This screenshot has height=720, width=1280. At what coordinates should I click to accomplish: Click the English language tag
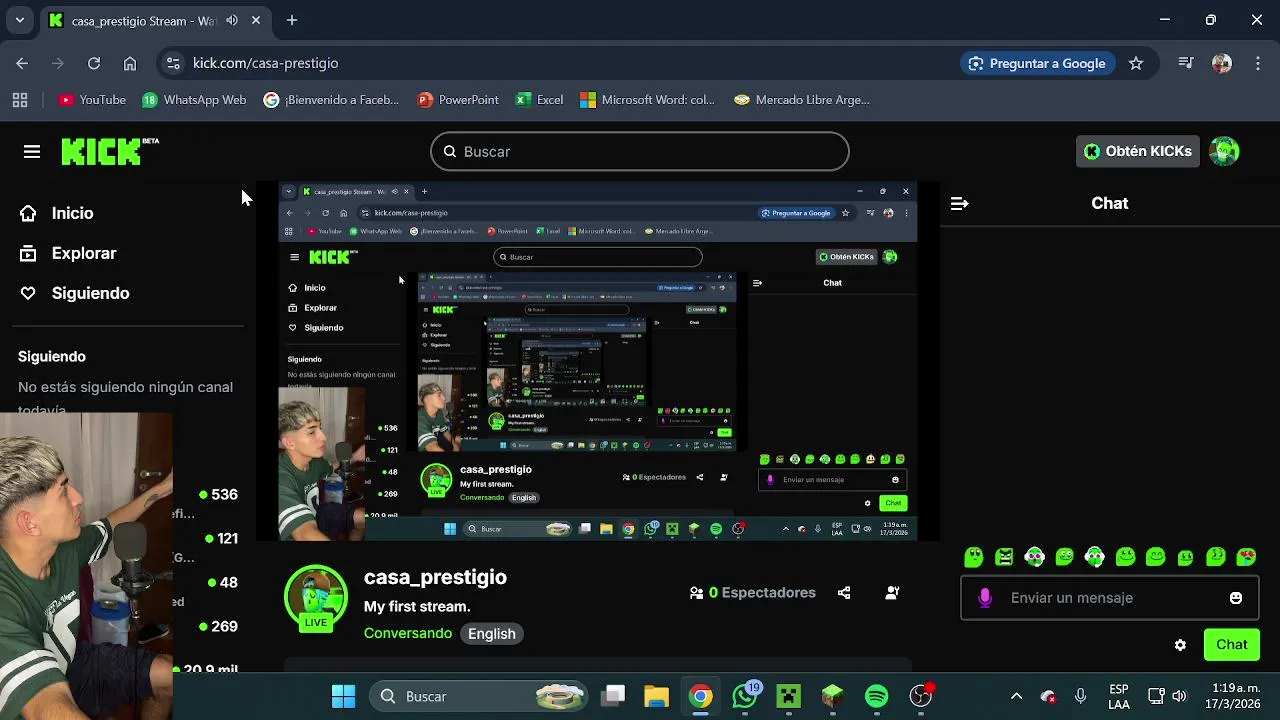[x=492, y=633]
